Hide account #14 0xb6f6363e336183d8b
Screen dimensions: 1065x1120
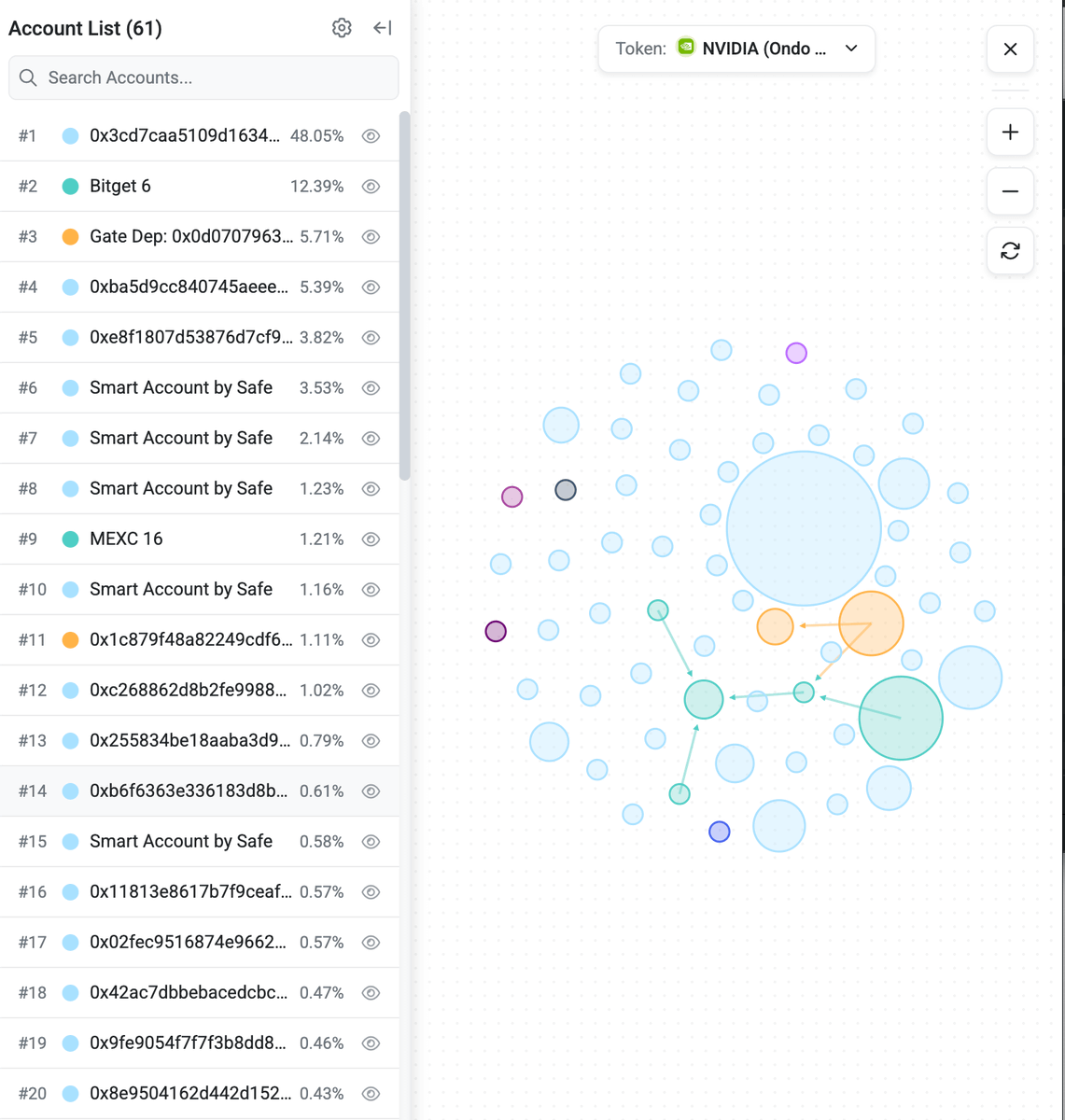371,791
